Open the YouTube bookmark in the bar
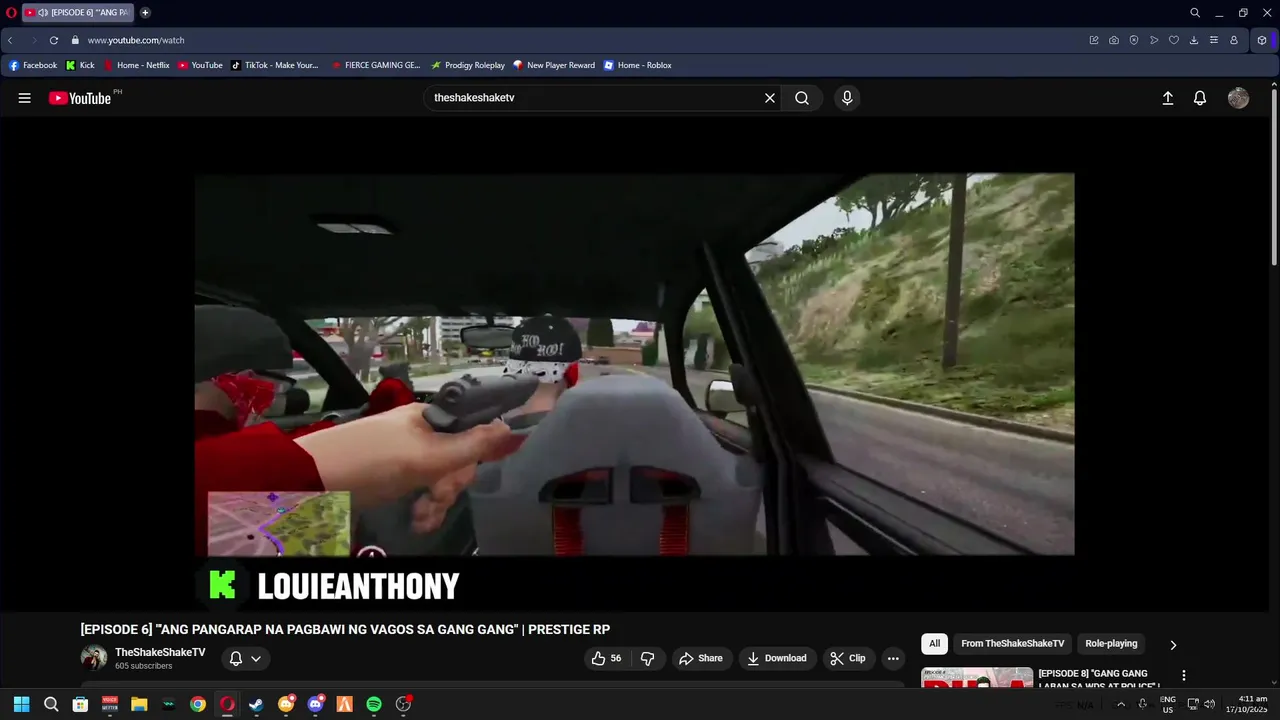 point(200,65)
